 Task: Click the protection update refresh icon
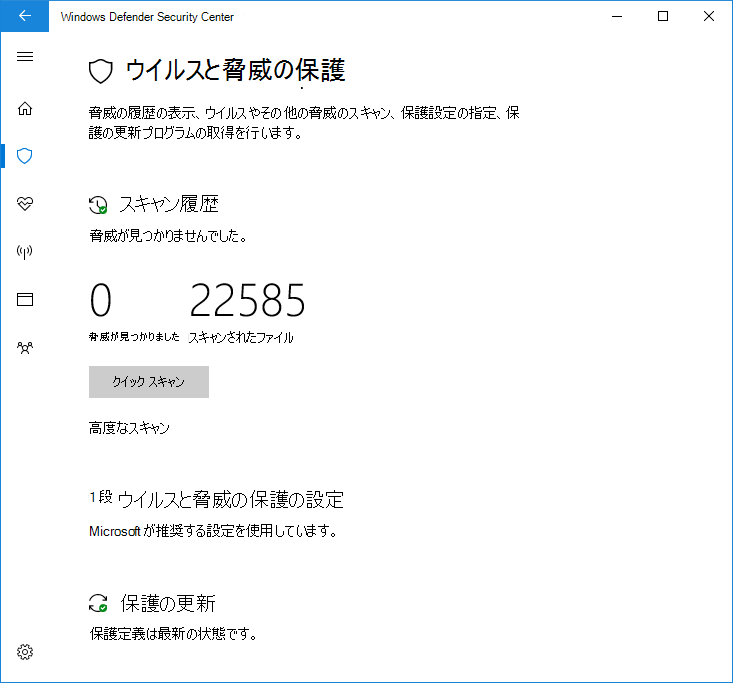98,603
